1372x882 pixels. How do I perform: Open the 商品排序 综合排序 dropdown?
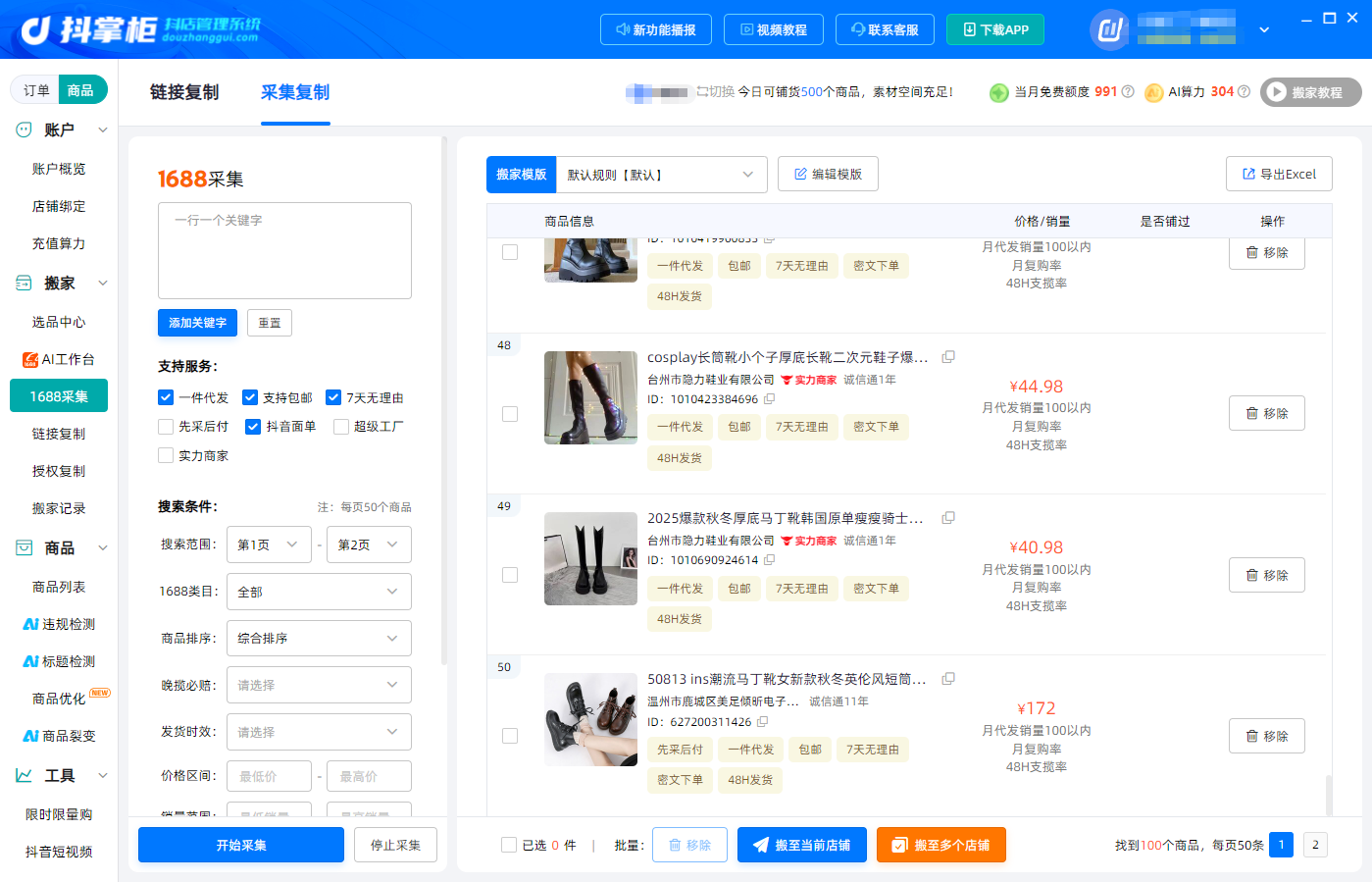point(319,639)
